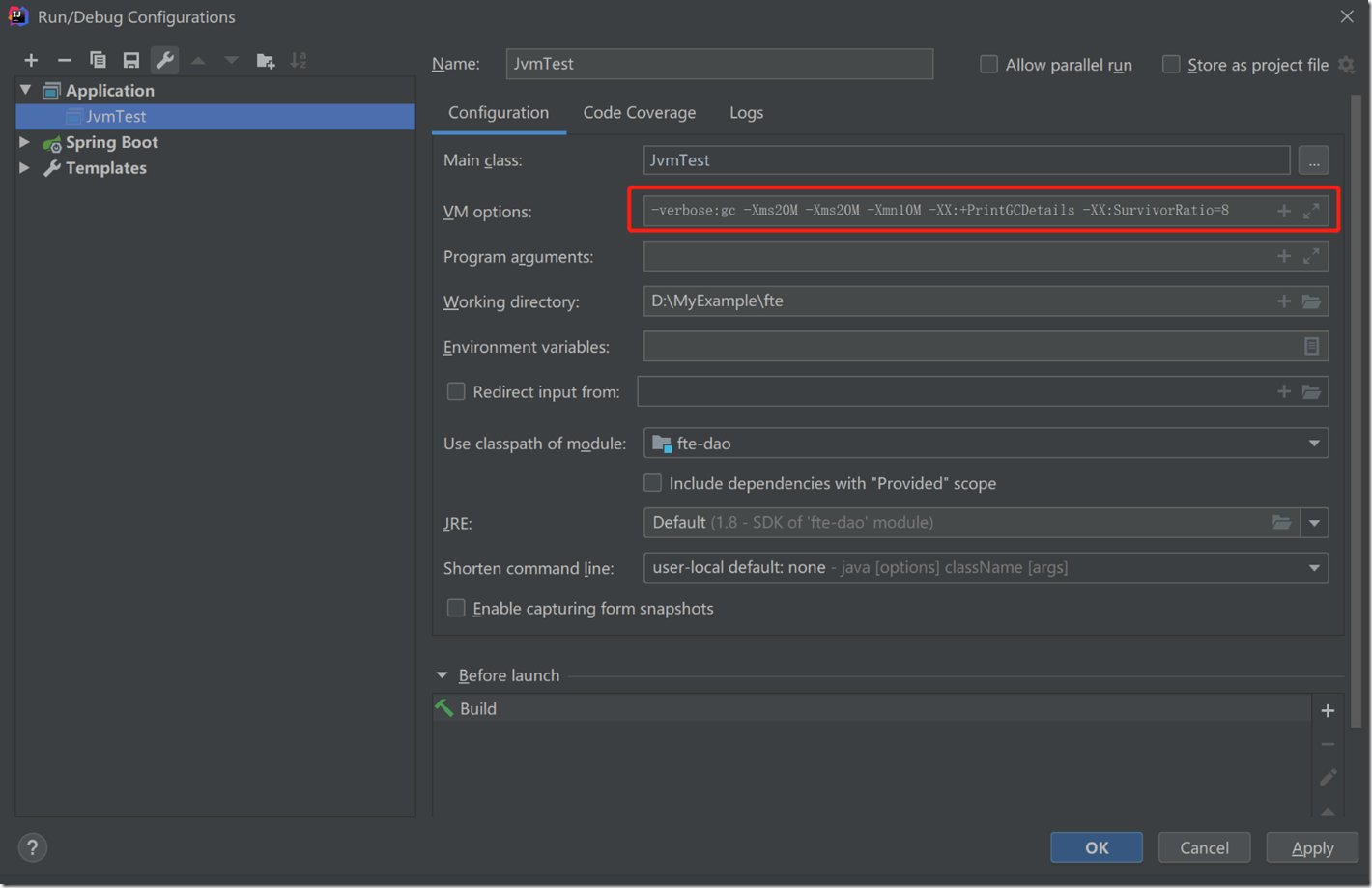Open Store as project file settings gear

[x=1346, y=65]
